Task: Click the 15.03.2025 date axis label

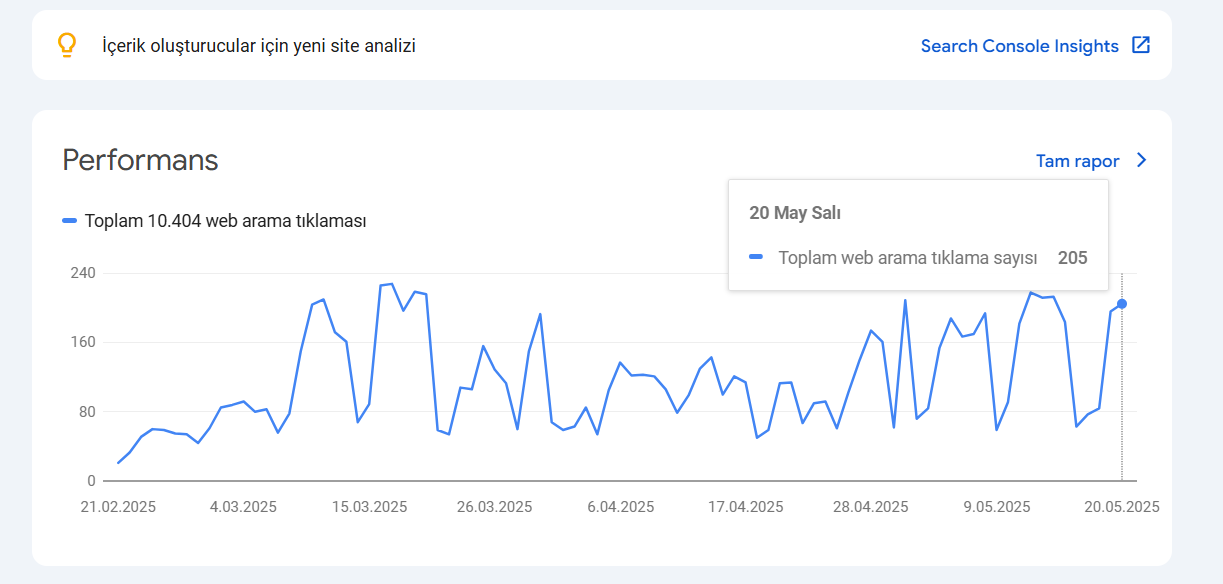Action: click(x=369, y=507)
